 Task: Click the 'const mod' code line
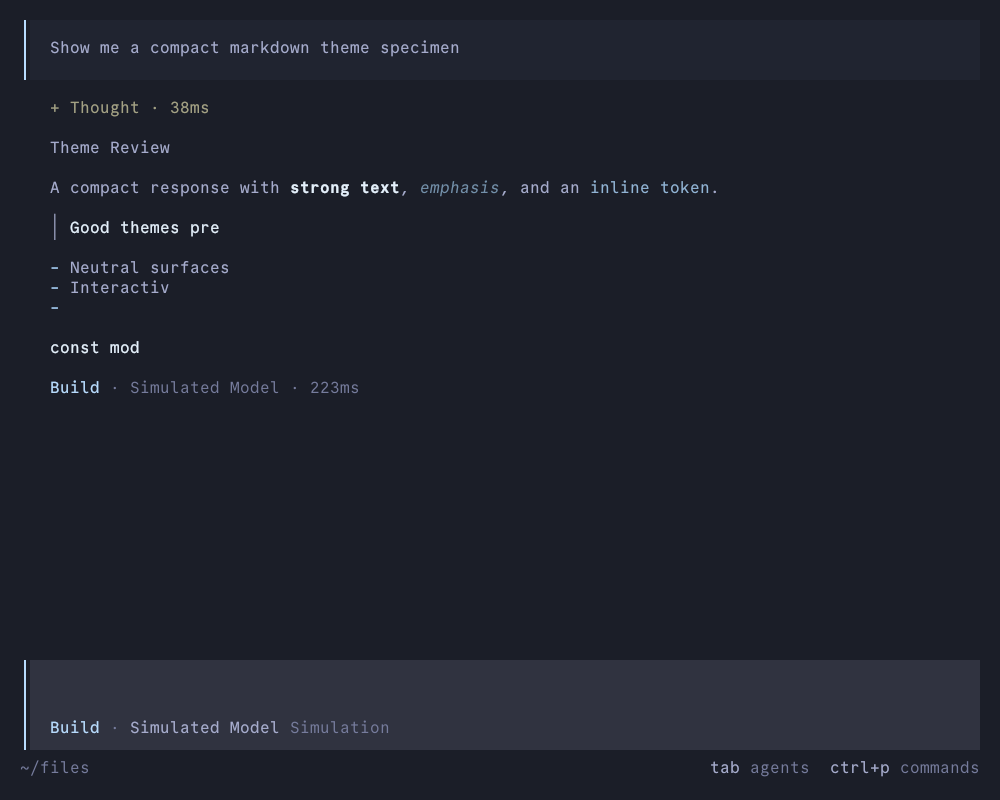(94, 348)
